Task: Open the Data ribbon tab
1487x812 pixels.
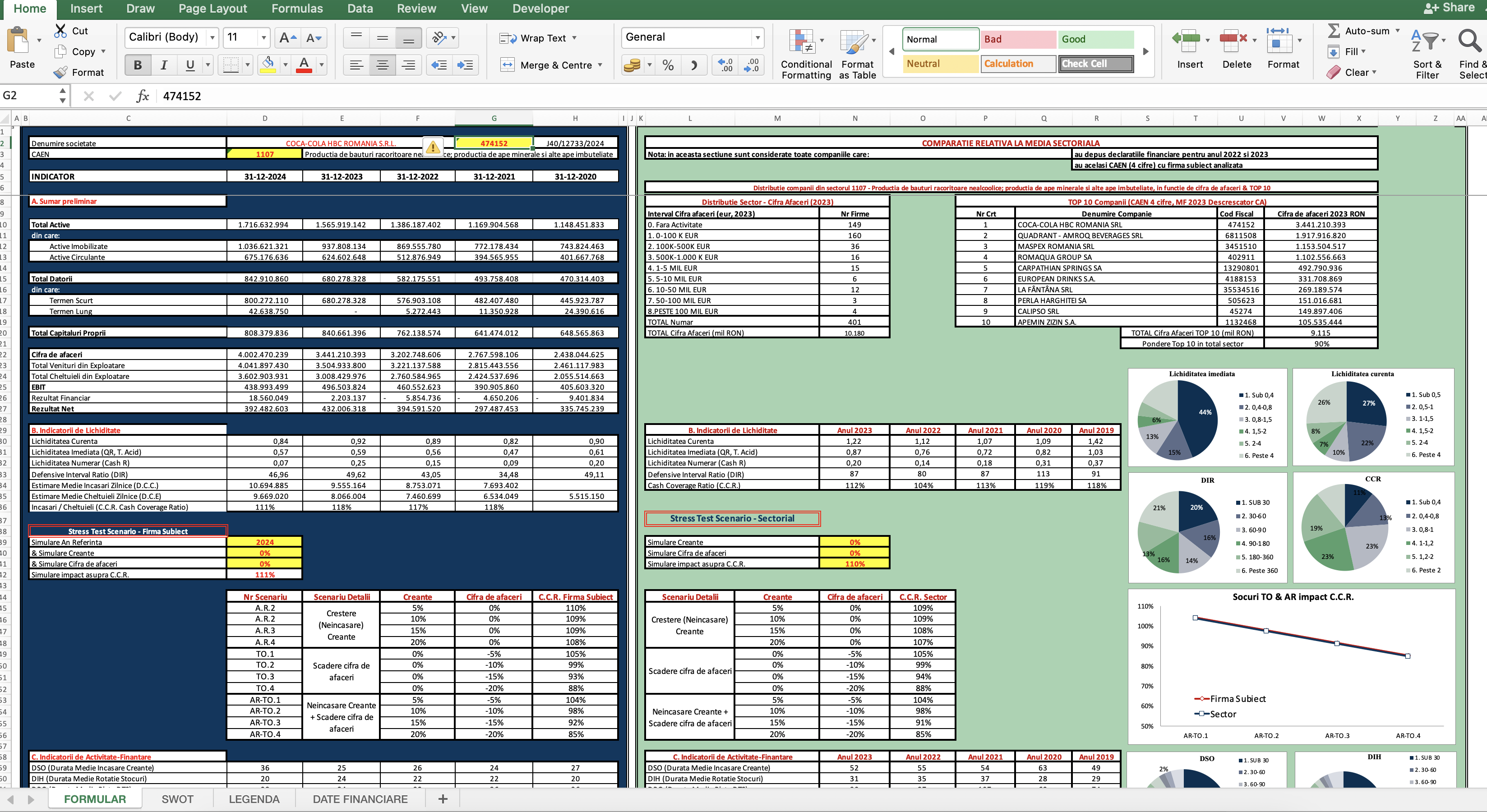Action: (360, 9)
